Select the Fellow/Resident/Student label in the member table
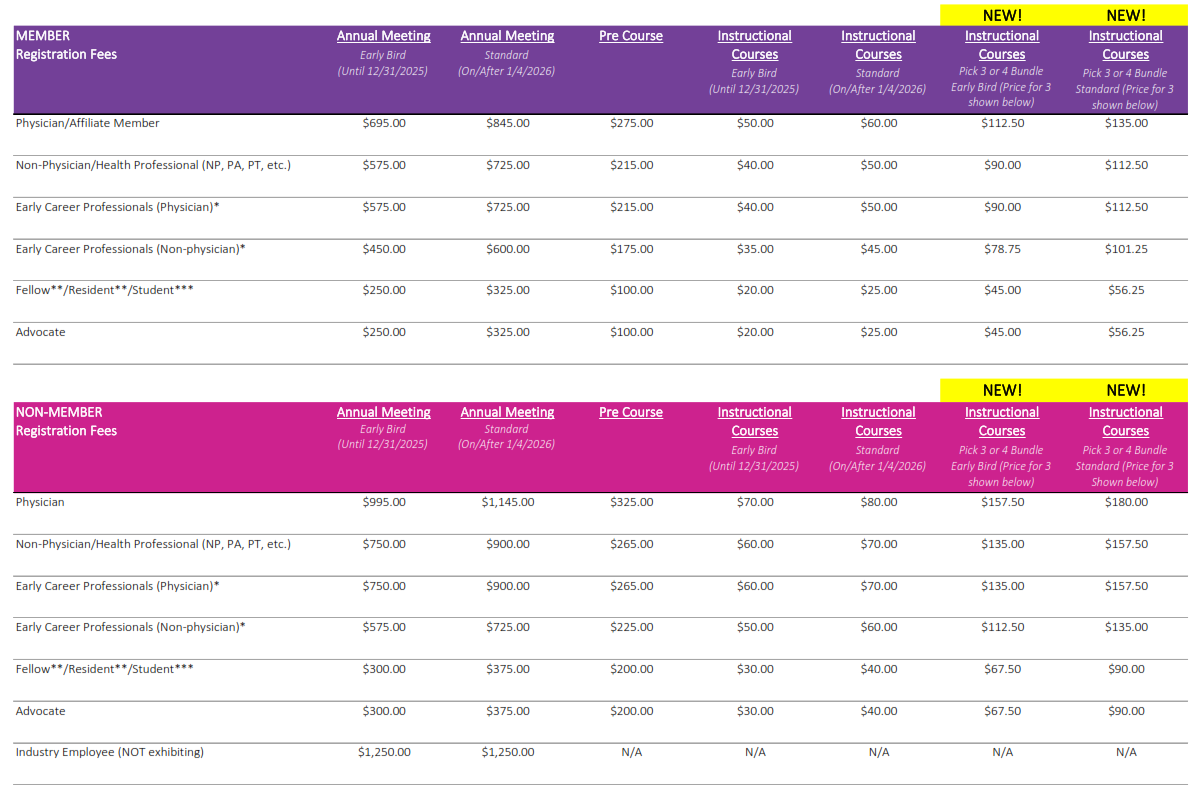1202x792 pixels. coord(104,290)
